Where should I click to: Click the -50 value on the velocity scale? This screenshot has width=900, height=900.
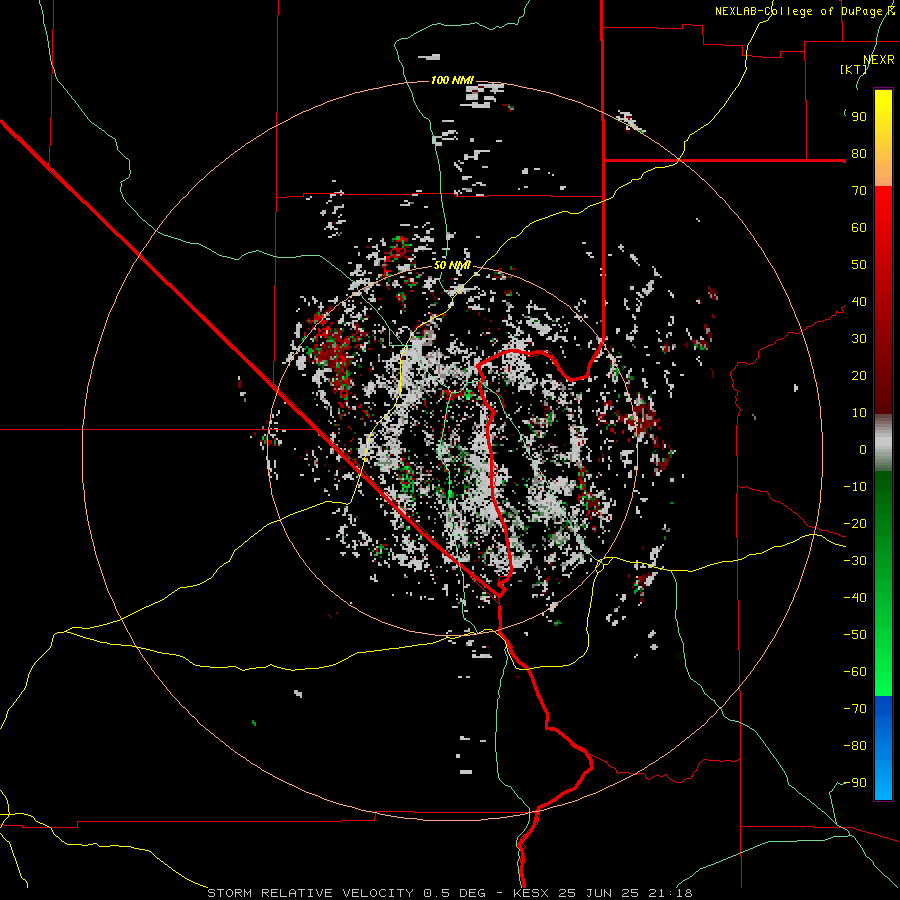point(855,635)
